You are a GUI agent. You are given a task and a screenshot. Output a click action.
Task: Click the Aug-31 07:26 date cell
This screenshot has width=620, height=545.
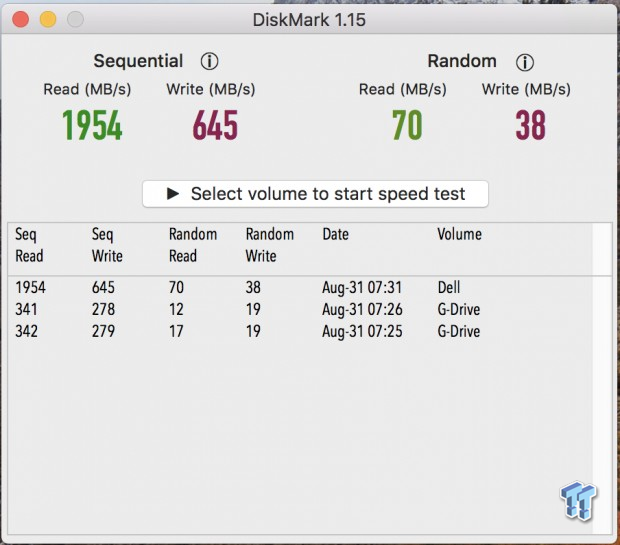[362, 310]
